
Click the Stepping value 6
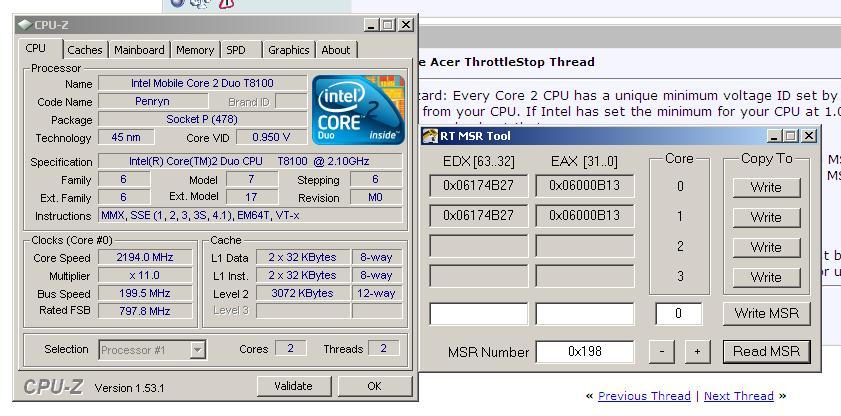coord(375,179)
